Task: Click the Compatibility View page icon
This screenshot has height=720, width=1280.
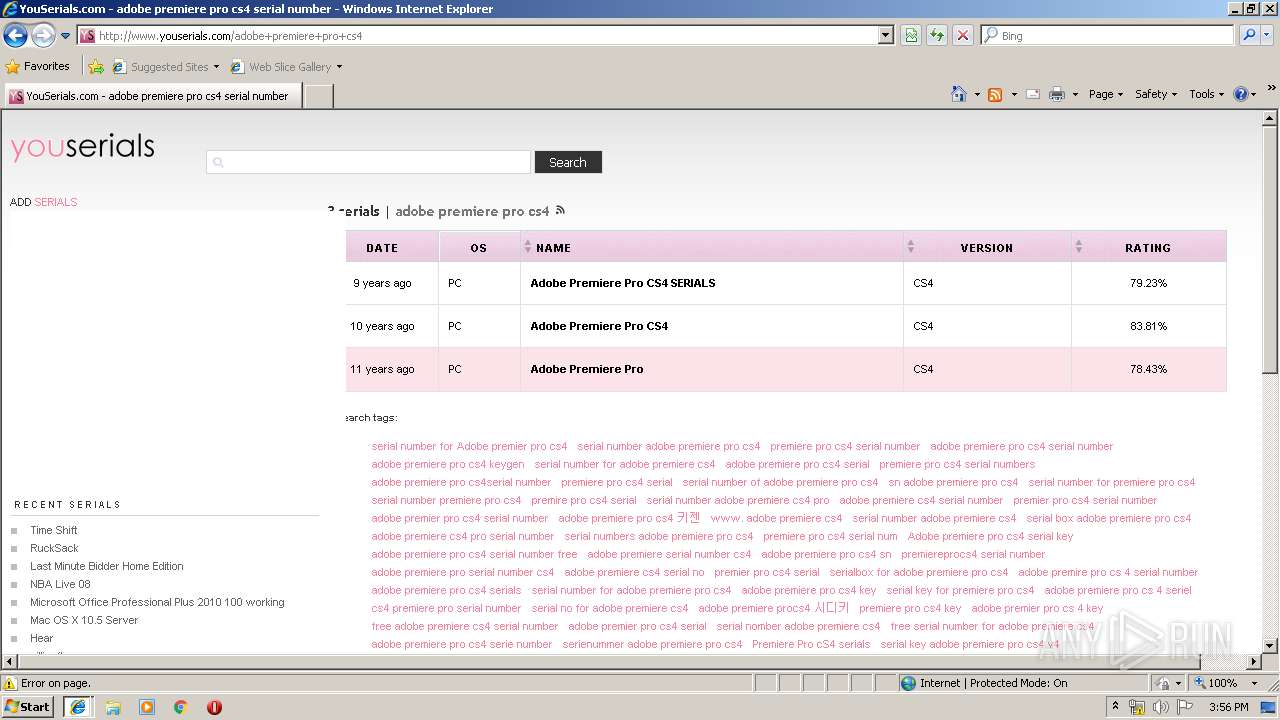Action: point(911,35)
